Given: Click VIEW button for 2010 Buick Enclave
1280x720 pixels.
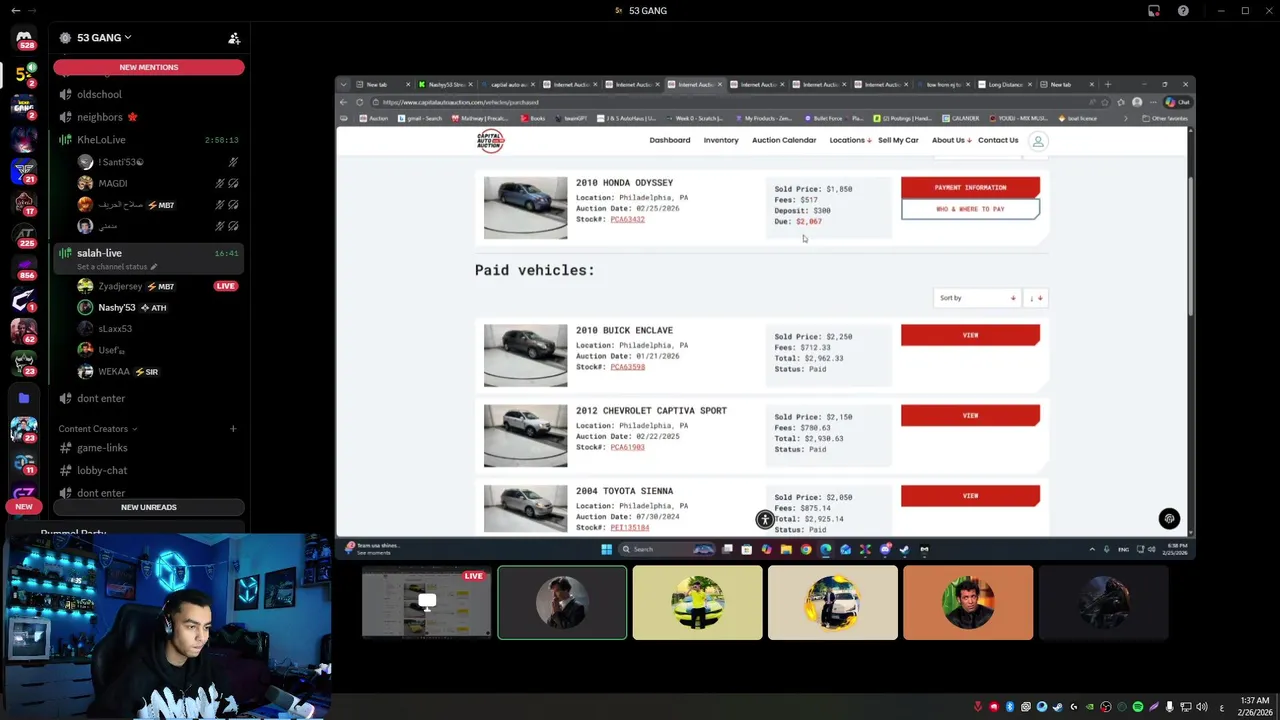Looking at the screenshot, I should [x=970, y=335].
